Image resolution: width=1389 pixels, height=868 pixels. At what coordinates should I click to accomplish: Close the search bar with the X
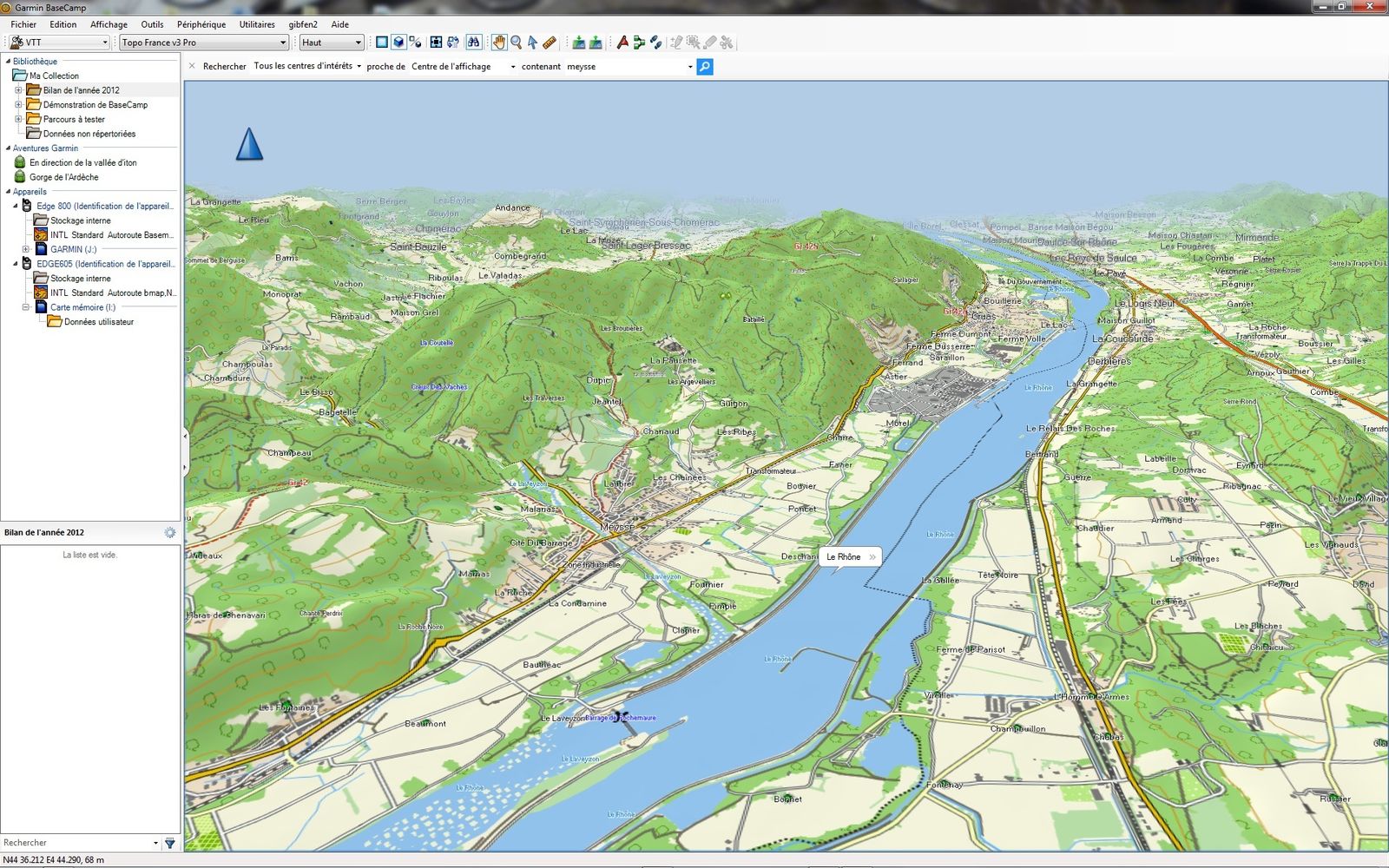192,66
